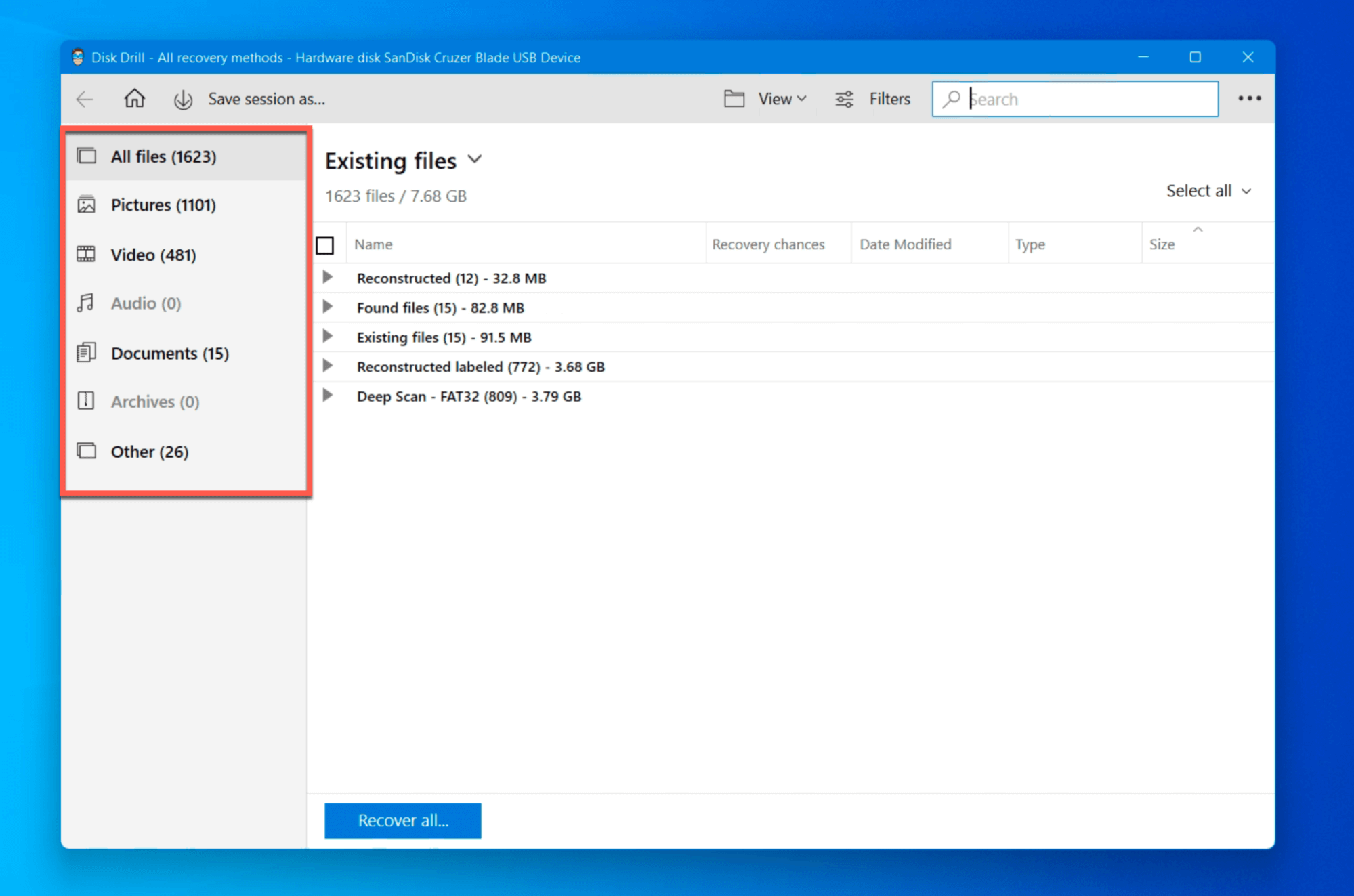1354x896 pixels.
Task: Click the Other category icon
Action: point(87,451)
